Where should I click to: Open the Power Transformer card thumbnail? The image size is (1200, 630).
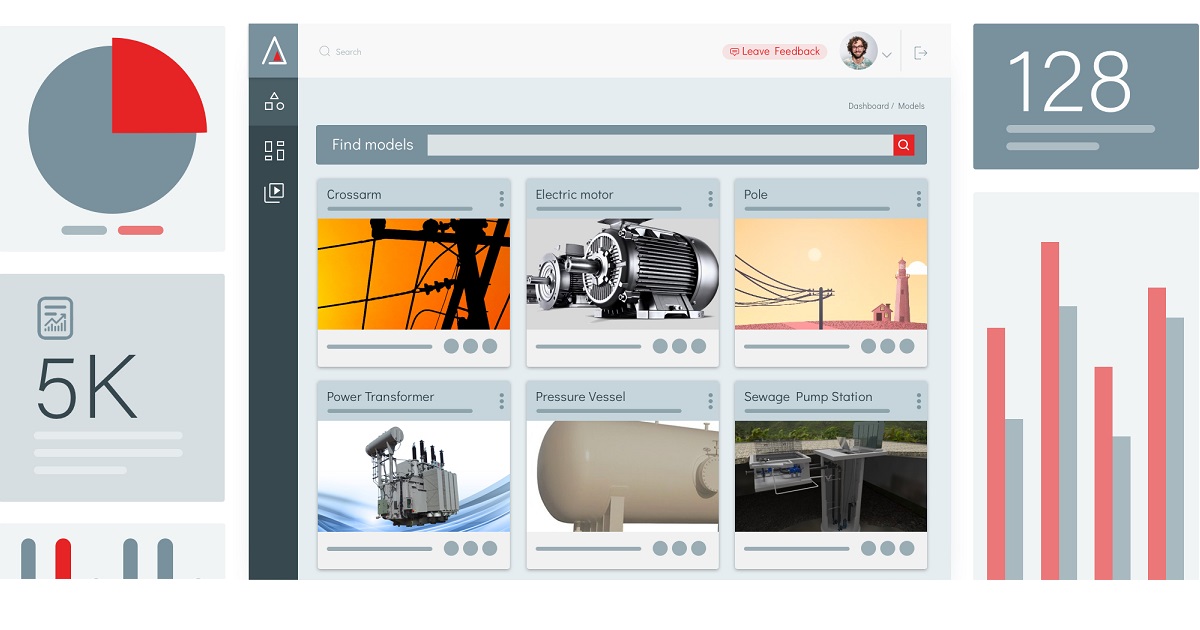point(414,477)
